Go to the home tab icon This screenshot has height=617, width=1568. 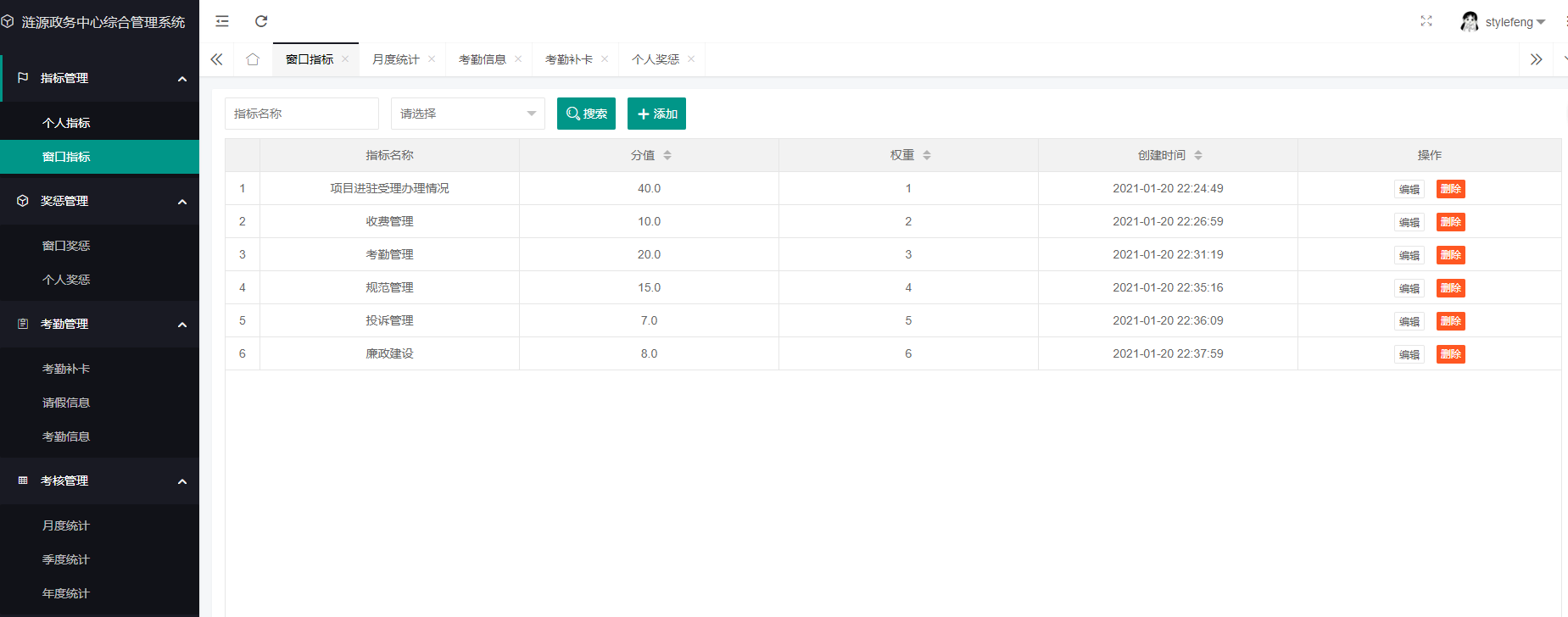(x=253, y=59)
